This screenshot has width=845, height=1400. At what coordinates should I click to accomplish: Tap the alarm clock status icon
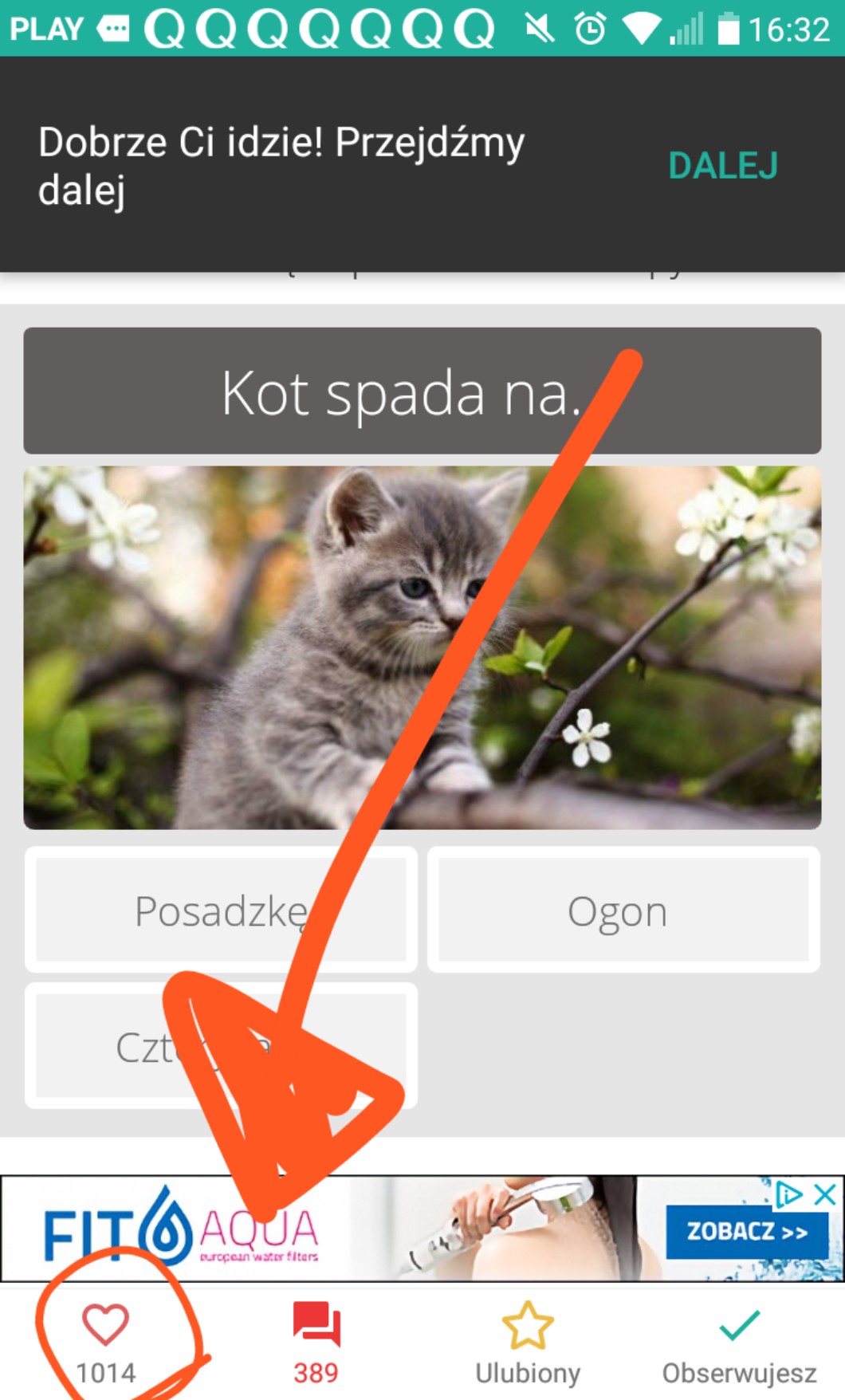(591, 29)
